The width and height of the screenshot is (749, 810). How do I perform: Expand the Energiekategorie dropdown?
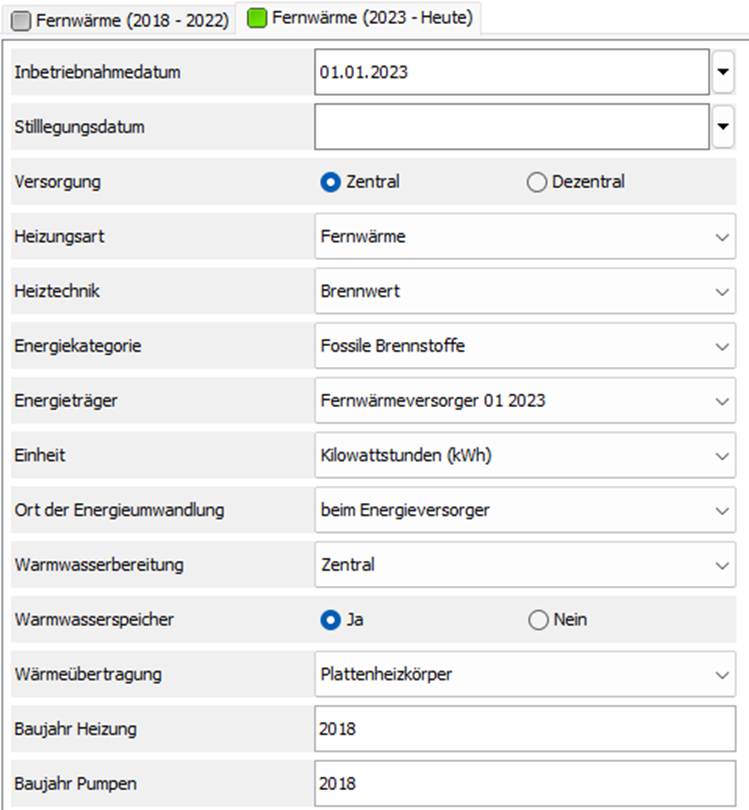[723, 346]
